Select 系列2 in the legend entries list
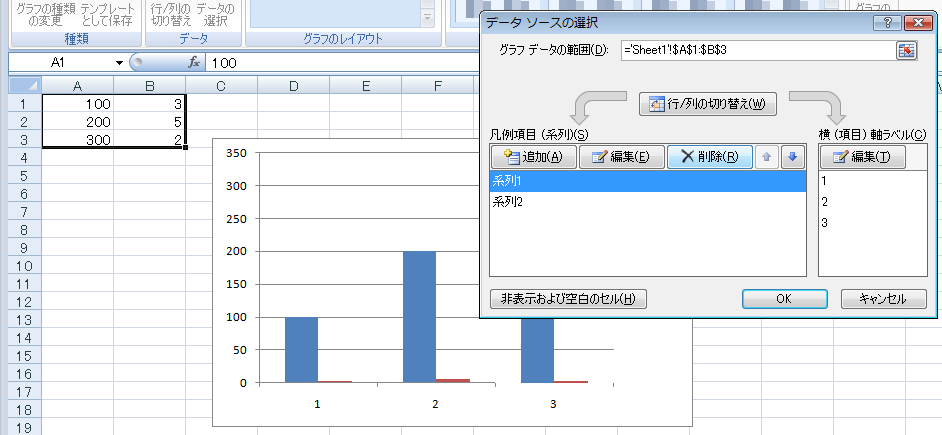Image resolution: width=942 pixels, height=435 pixels. tap(509, 202)
